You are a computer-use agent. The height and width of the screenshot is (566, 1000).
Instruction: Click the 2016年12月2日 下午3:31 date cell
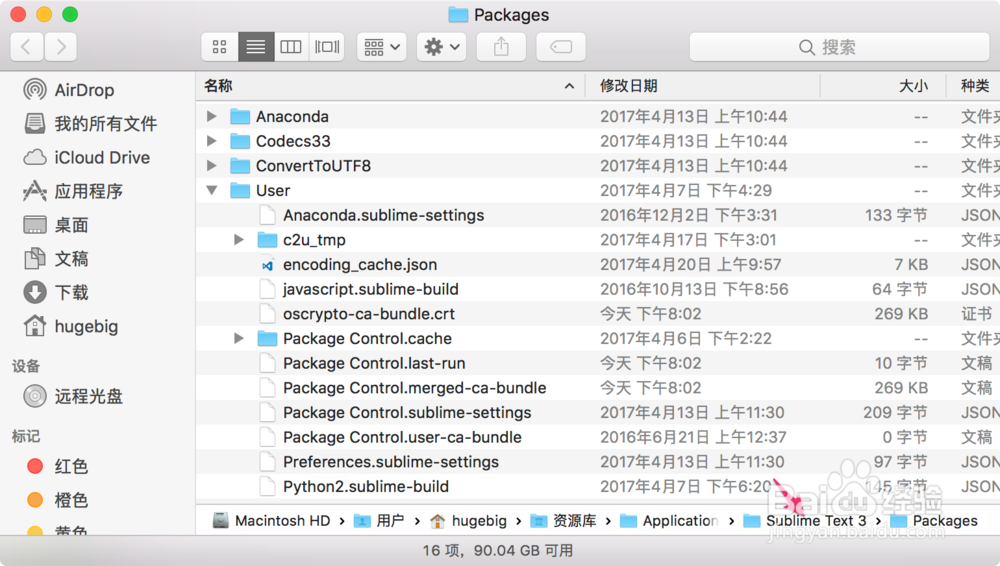[x=688, y=215]
